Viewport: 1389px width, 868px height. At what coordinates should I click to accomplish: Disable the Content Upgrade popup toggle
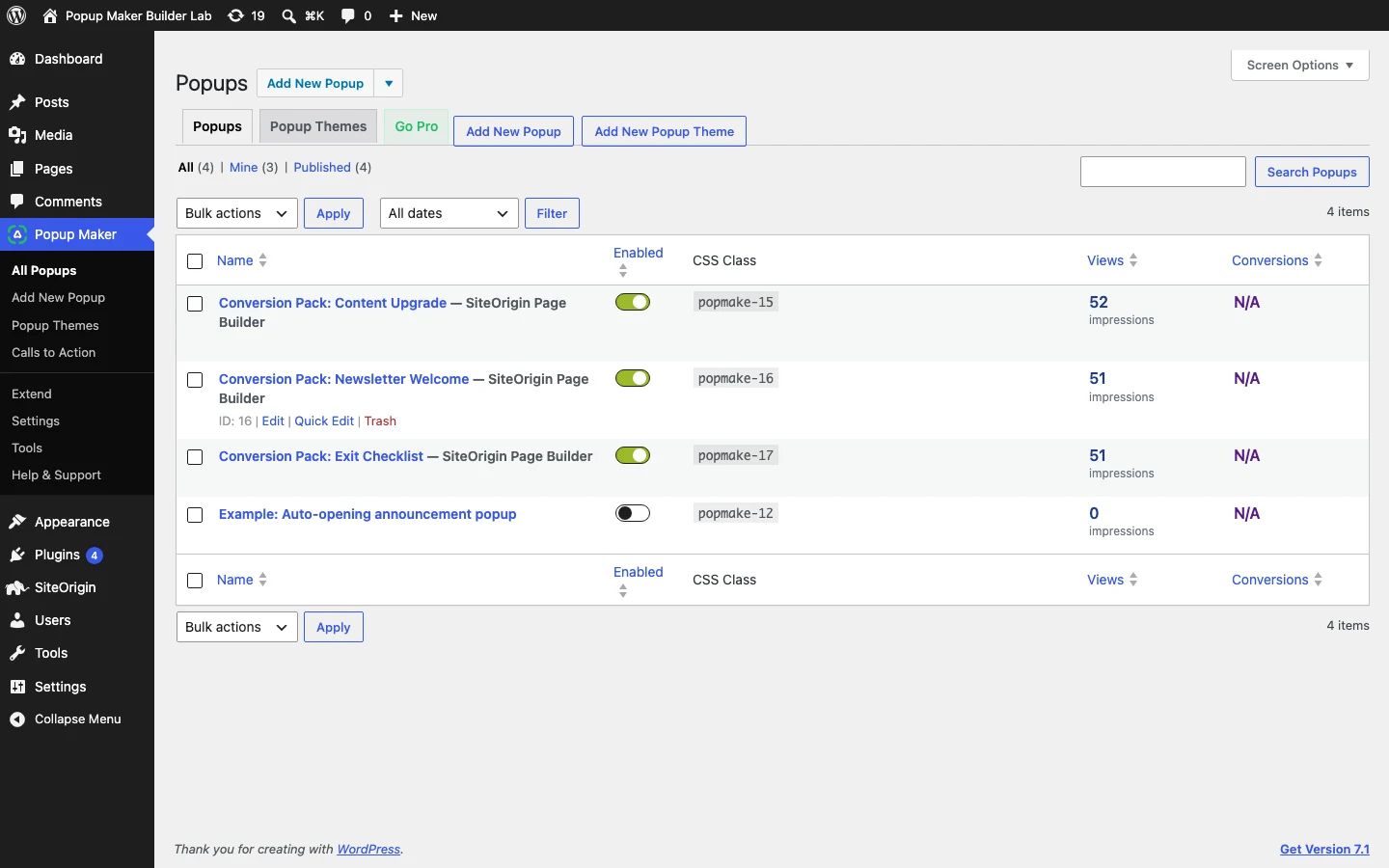633,302
